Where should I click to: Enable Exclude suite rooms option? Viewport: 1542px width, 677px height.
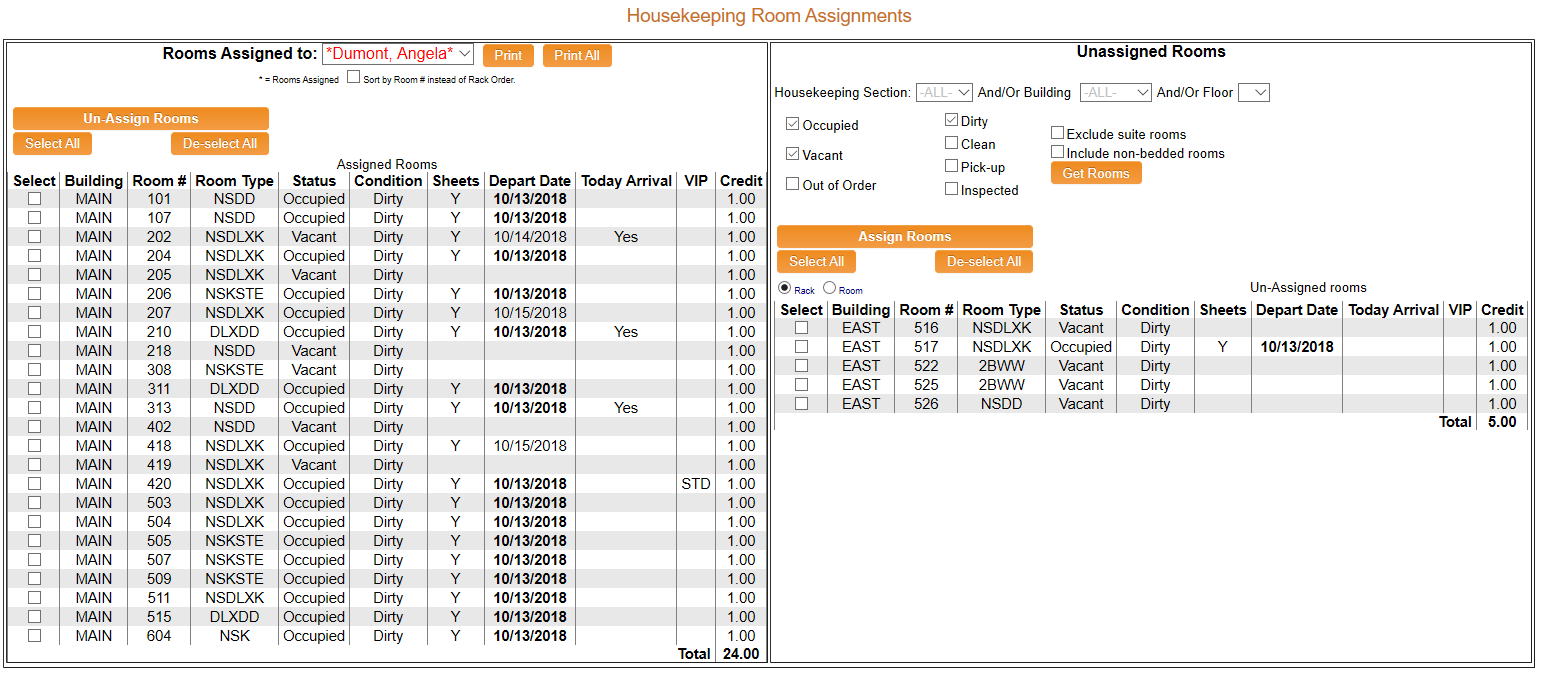(1057, 132)
